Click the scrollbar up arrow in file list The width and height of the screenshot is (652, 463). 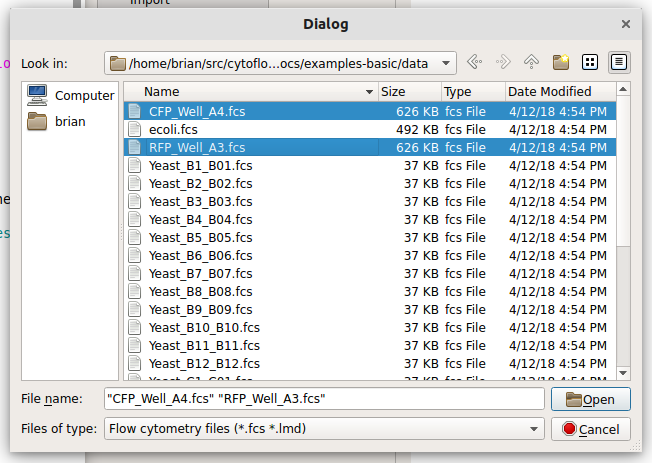click(x=623, y=89)
